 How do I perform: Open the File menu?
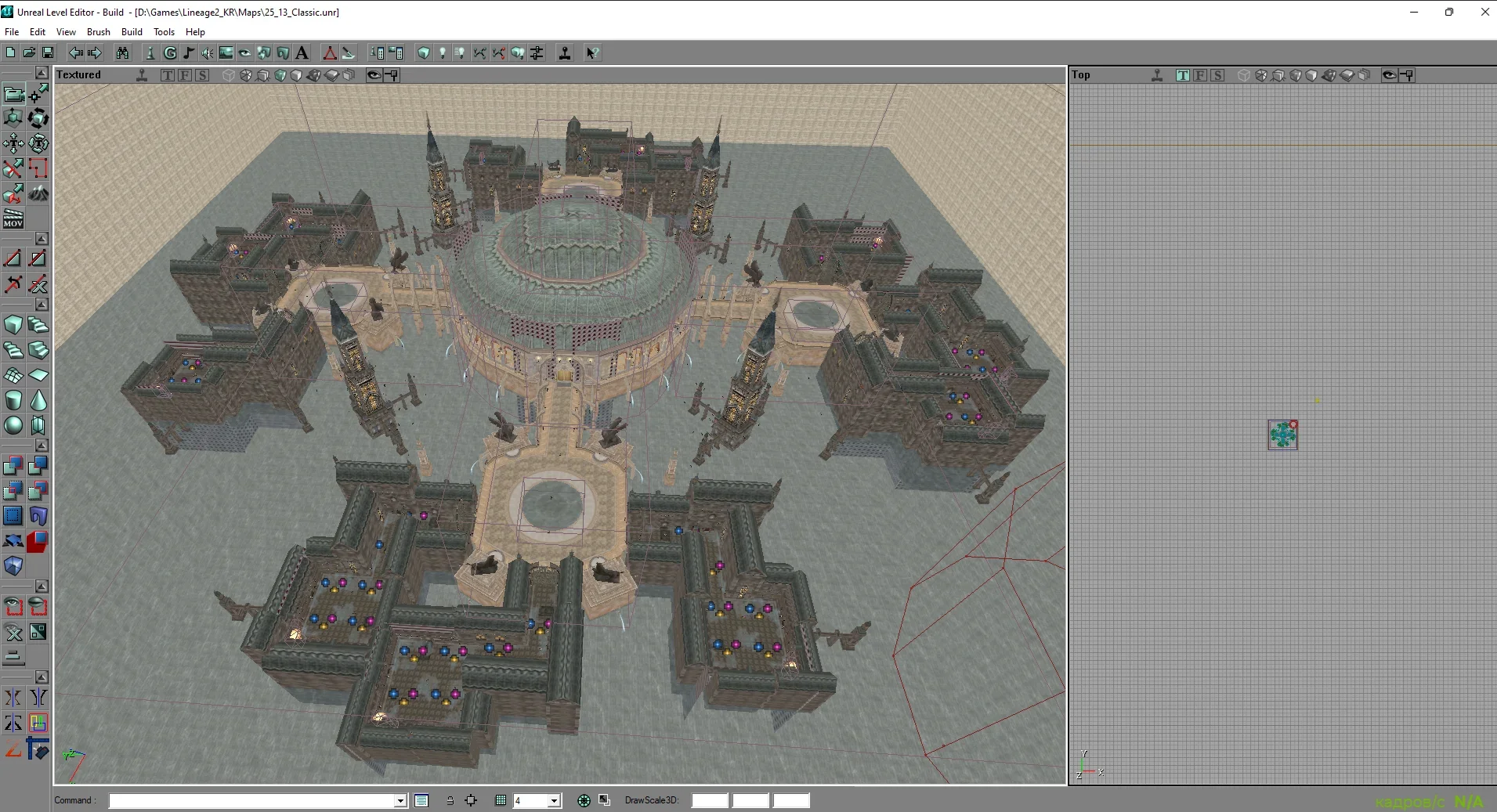click(x=12, y=32)
